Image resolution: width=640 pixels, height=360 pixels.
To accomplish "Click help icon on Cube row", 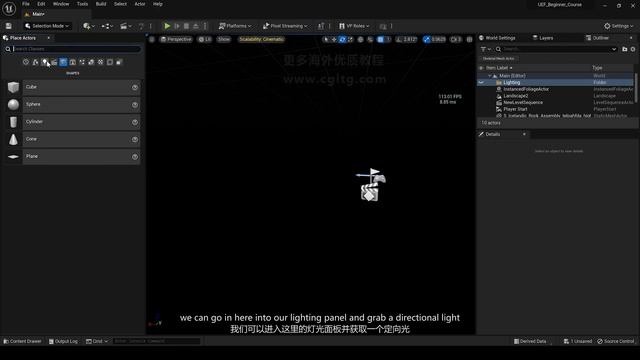I will coord(135,87).
